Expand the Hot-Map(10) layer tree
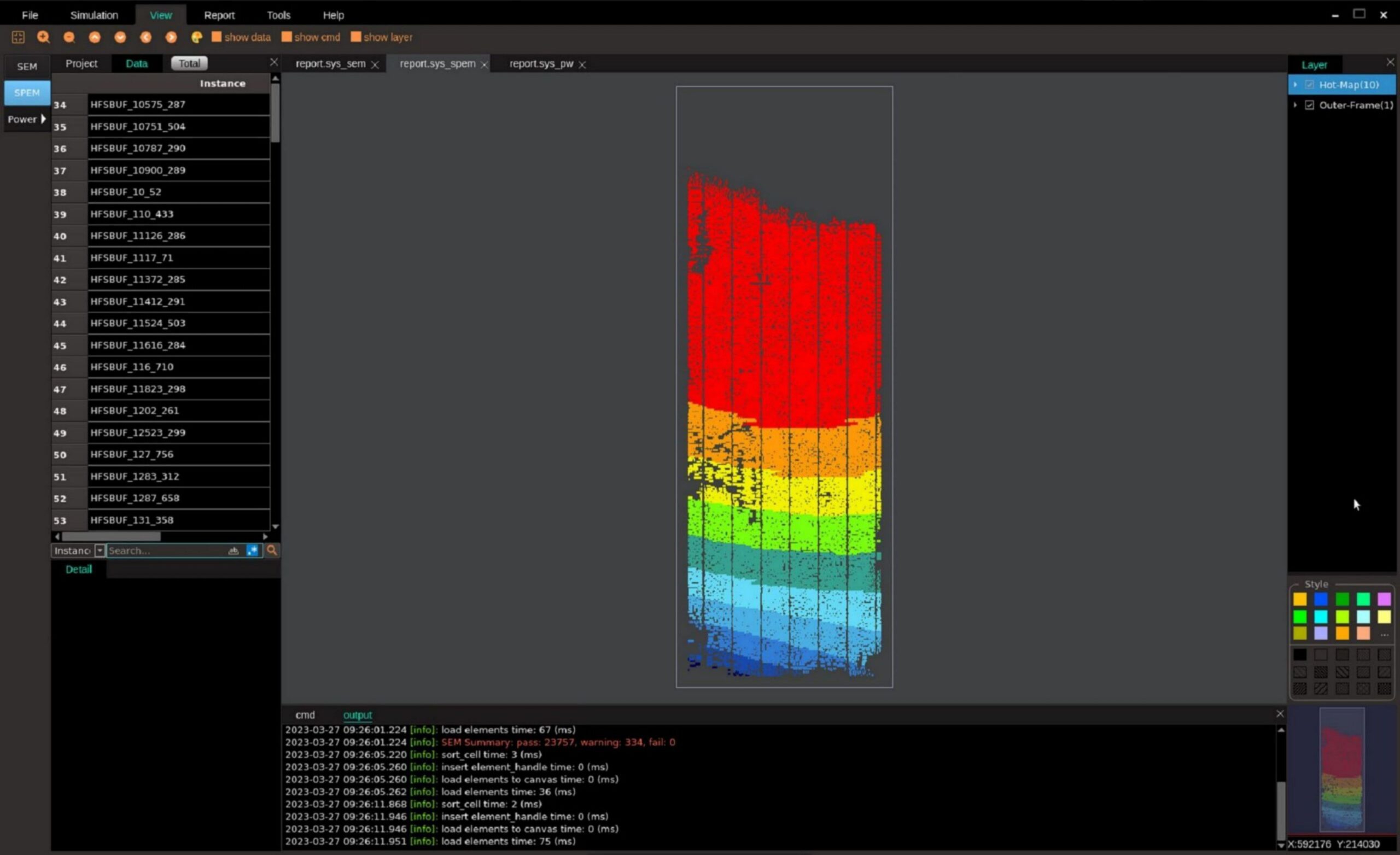The height and width of the screenshot is (855, 1400). pyautogui.click(x=1296, y=85)
